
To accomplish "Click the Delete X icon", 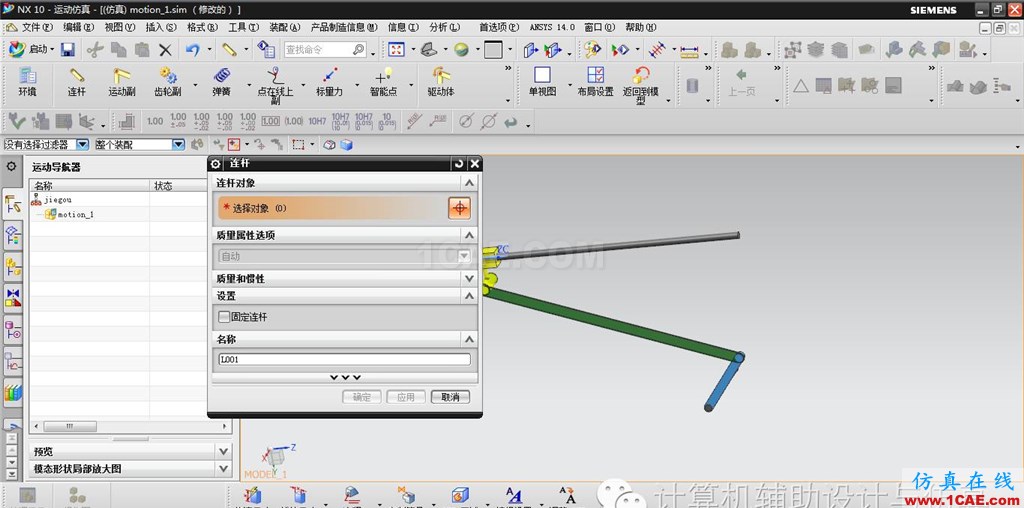I will tap(165, 50).
